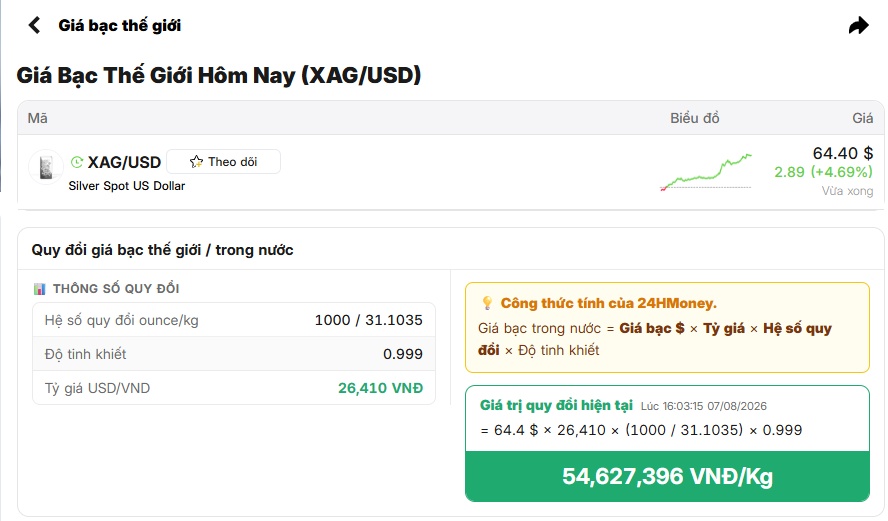Click the Tỷ giá USD/VND value 26,410 VNĐ

pyautogui.click(x=381, y=388)
